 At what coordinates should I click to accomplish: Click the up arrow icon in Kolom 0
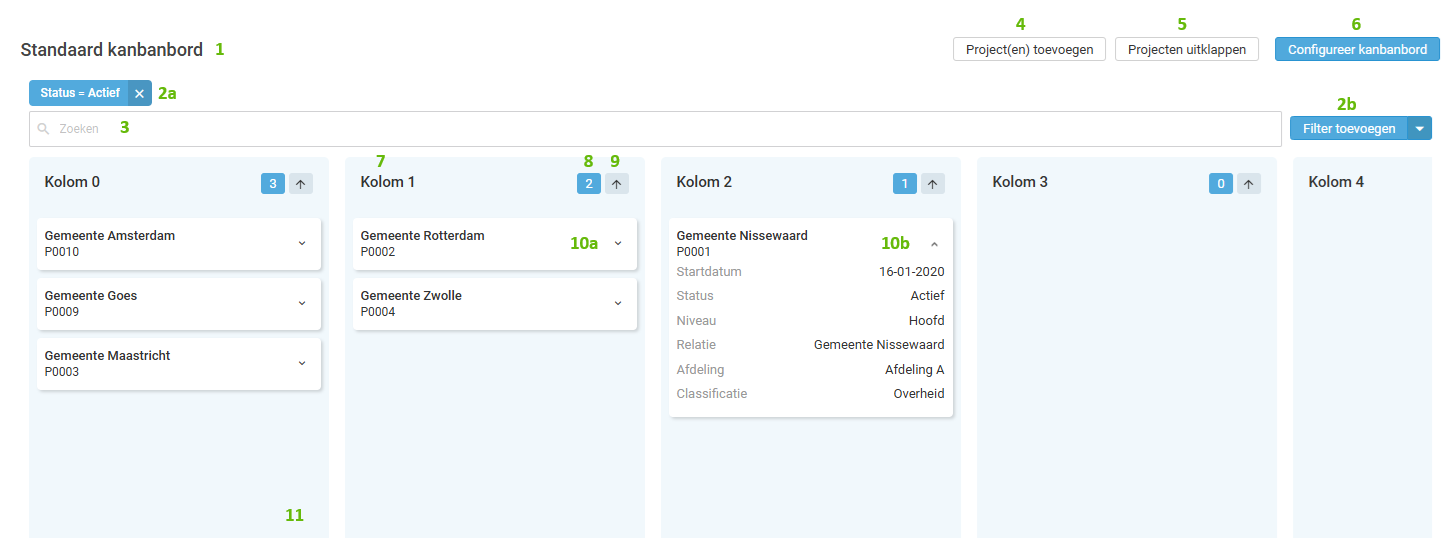point(301,183)
